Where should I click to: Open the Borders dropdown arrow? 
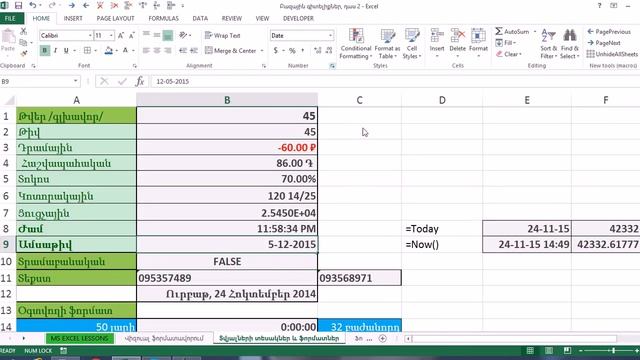(x=96, y=51)
